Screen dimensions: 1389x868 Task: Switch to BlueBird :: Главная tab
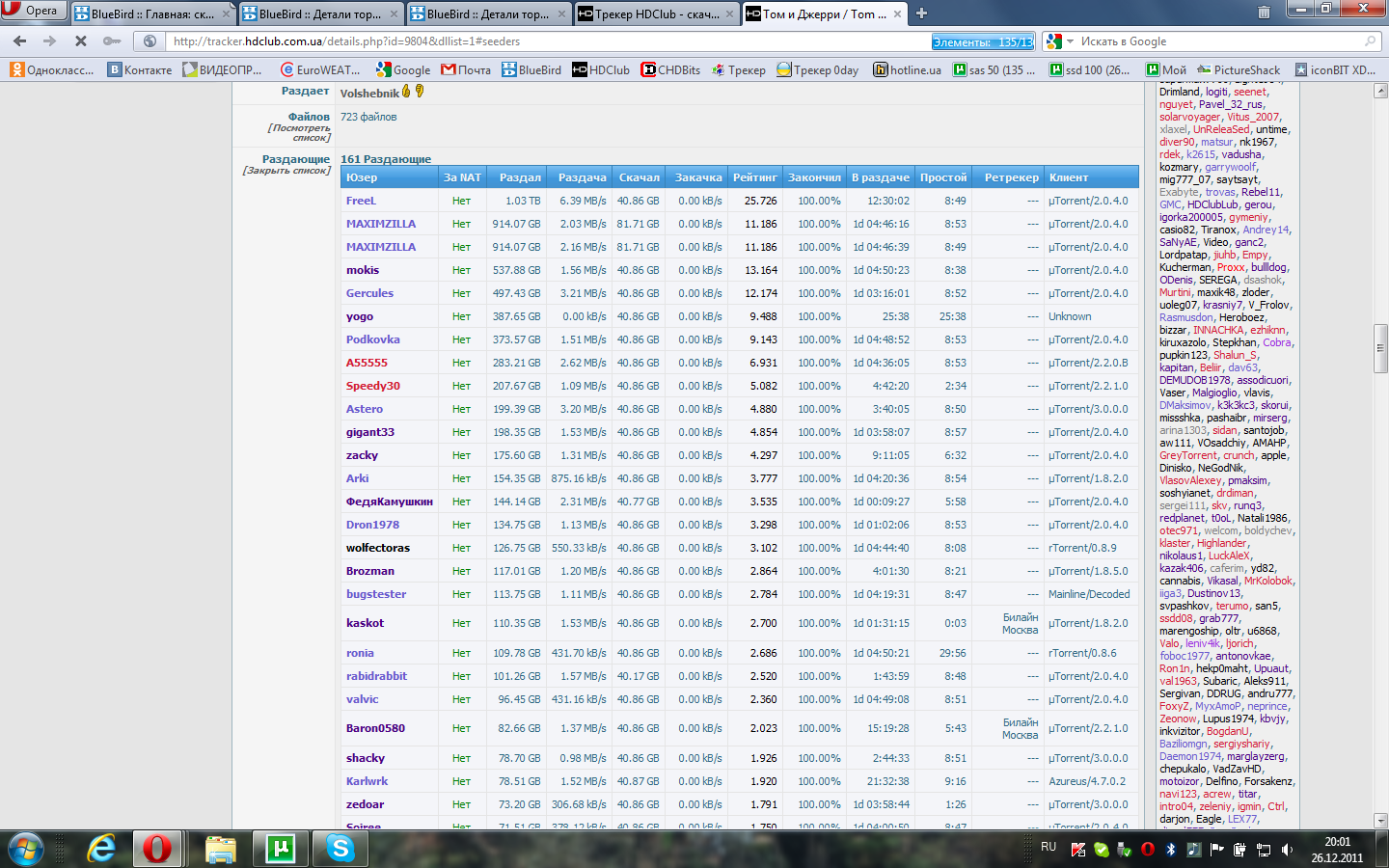click(x=152, y=14)
